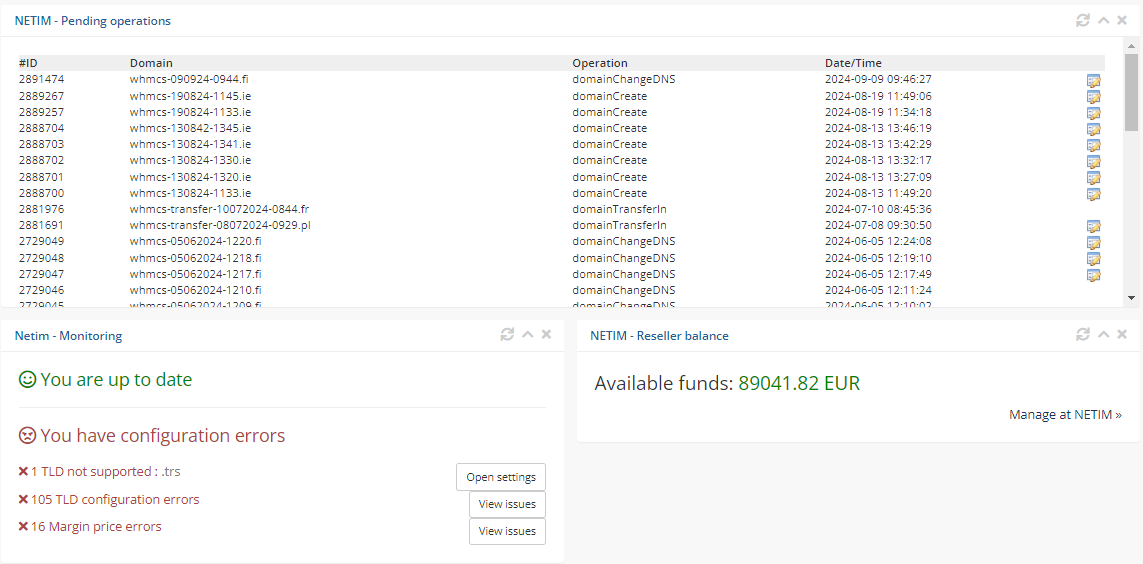Click Open settings for unsupported TLD
This screenshot has width=1143, height=564.
coord(501,477)
